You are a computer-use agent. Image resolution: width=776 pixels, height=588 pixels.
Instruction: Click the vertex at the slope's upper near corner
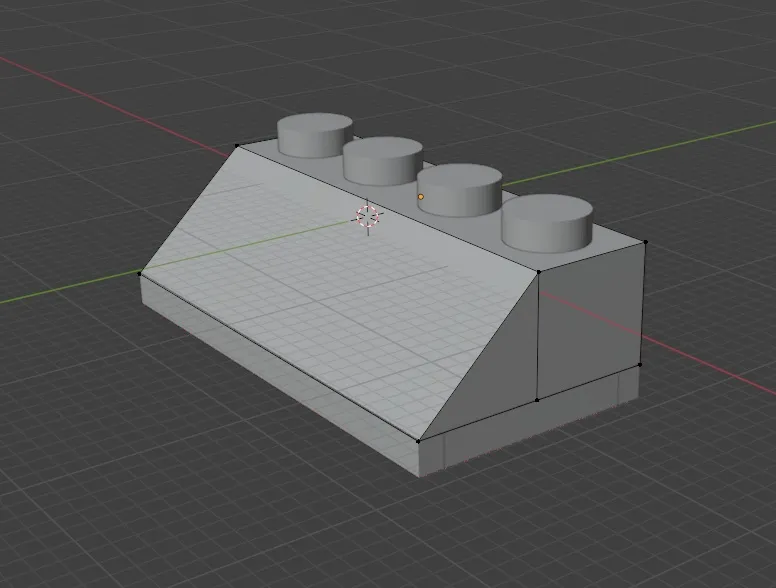(538, 271)
